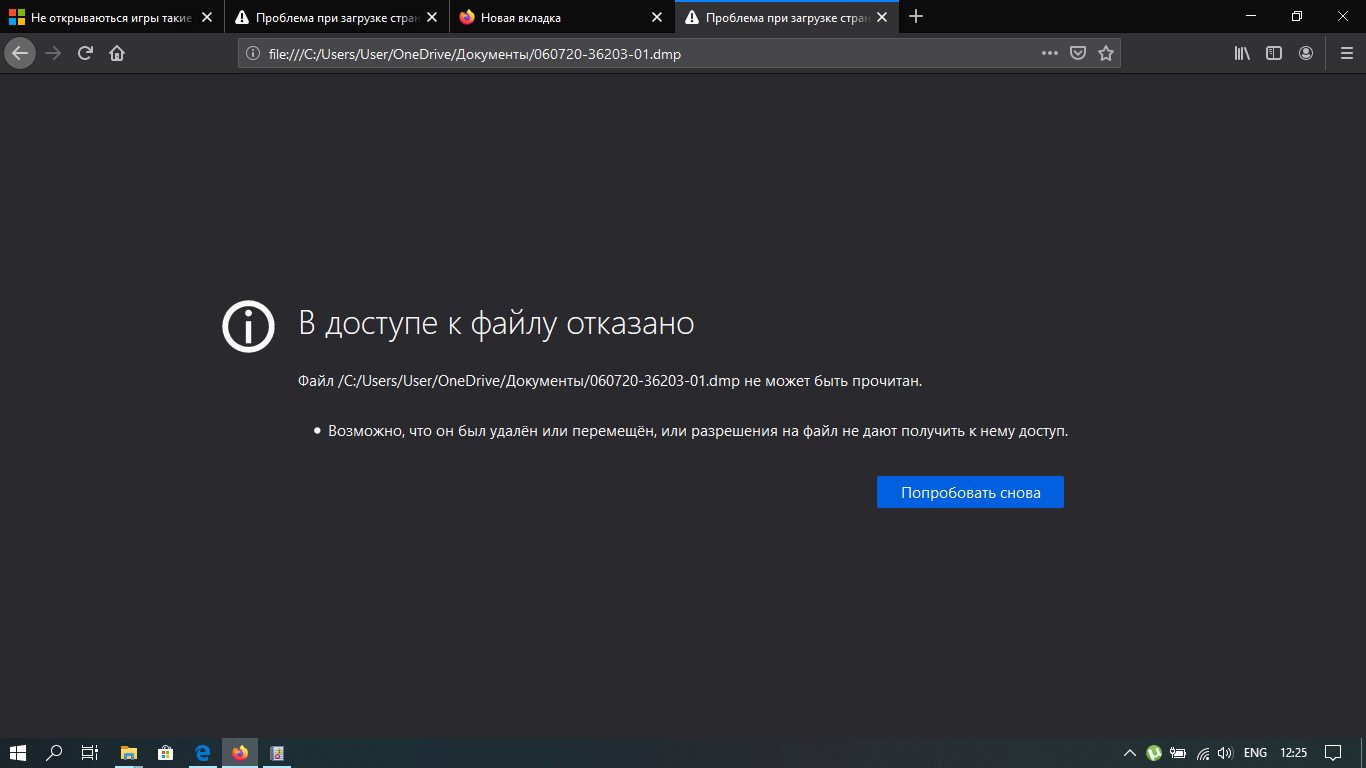1366x768 pixels.
Task: Switch to 'Новая вкладка' tab
Action: 562,18
